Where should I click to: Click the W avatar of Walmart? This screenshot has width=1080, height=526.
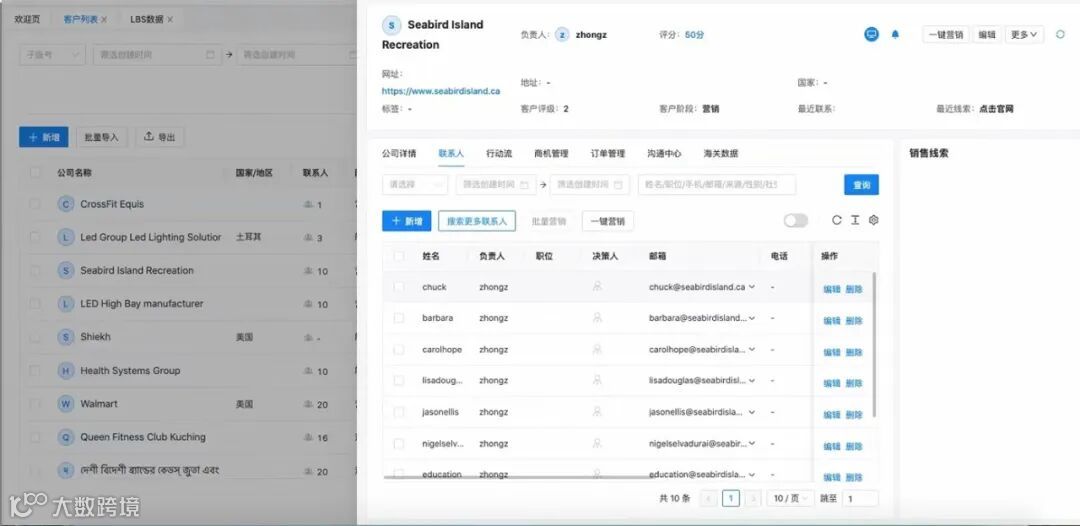65,404
